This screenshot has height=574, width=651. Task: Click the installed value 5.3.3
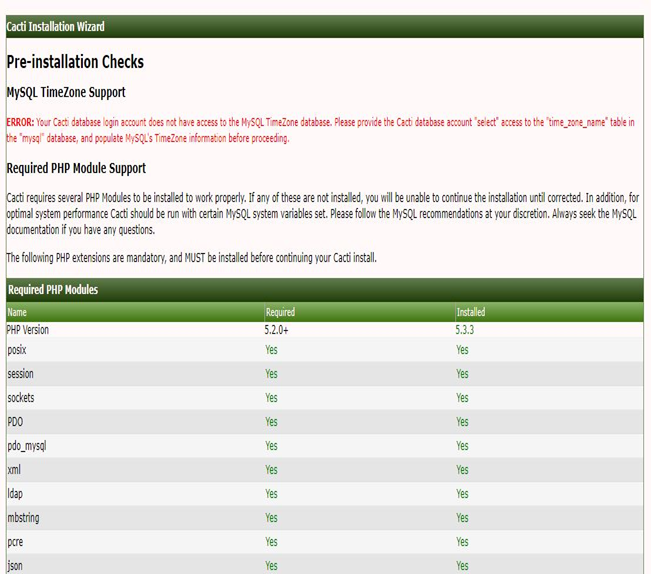coord(465,330)
